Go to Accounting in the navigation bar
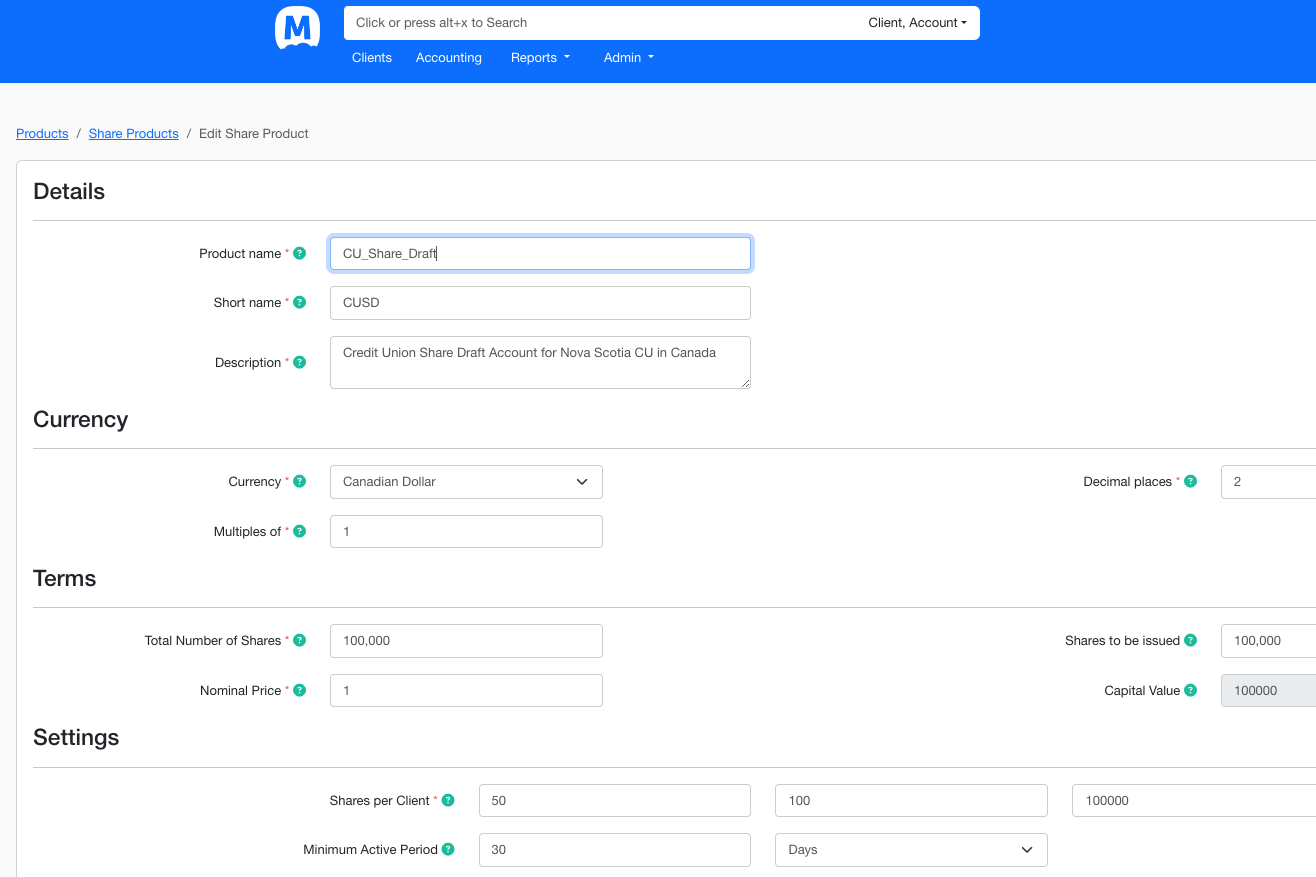 (x=449, y=58)
